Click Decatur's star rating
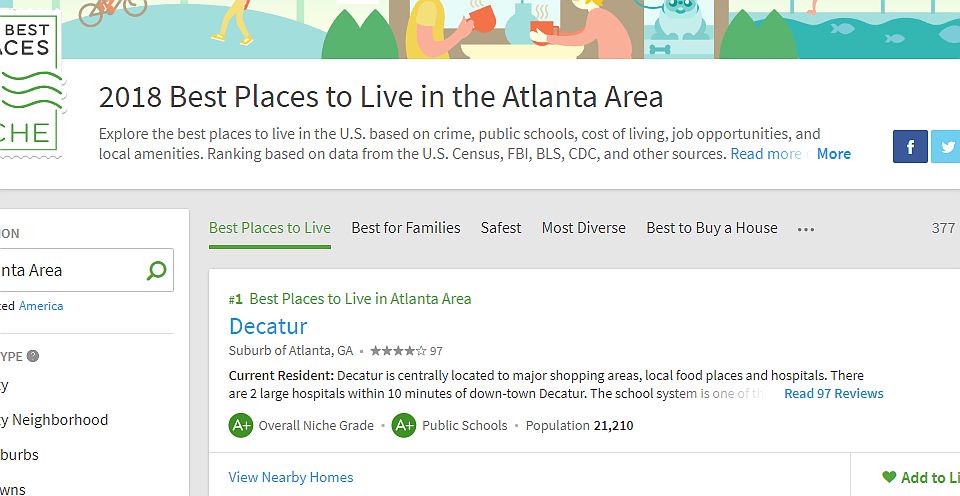Image resolution: width=960 pixels, height=496 pixels. coord(398,351)
